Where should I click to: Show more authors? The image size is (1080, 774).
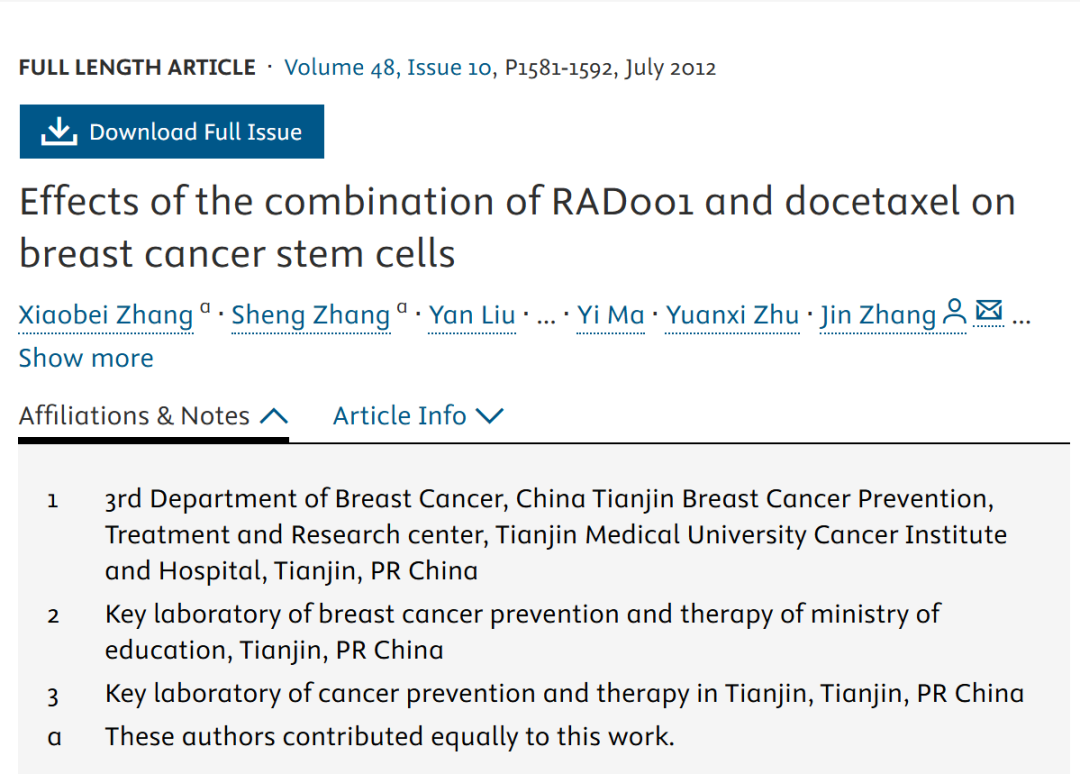click(x=86, y=358)
